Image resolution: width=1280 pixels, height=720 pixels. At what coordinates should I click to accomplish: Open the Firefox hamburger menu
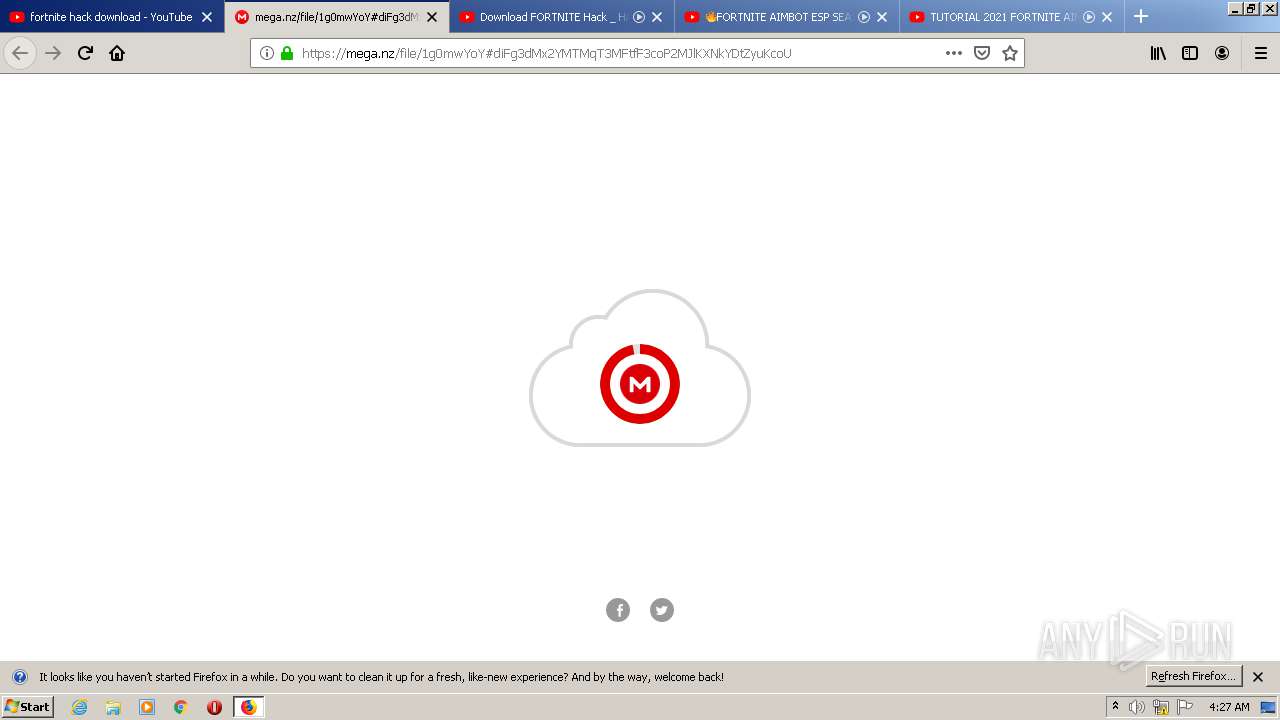pyautogui.click(x=1261, y=53)
